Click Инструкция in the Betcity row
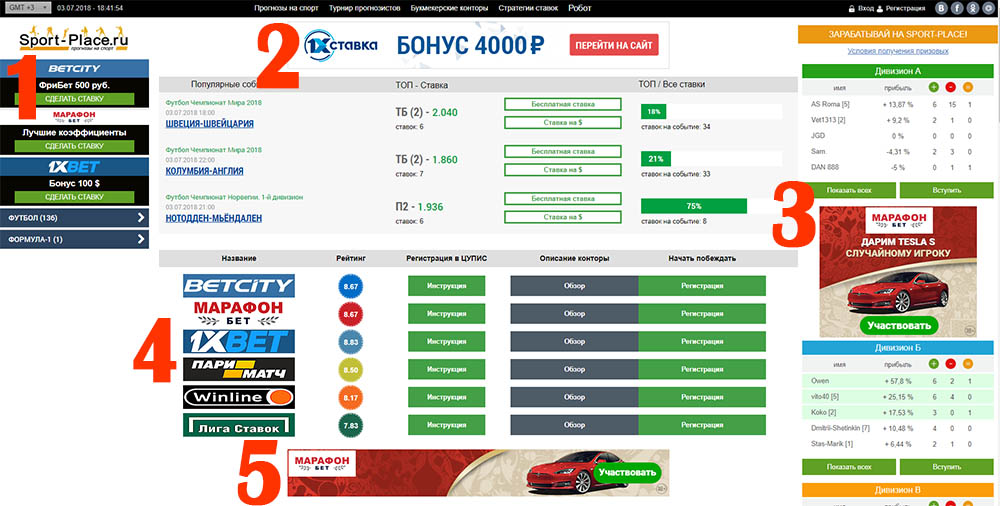 [x=446, y=286]
